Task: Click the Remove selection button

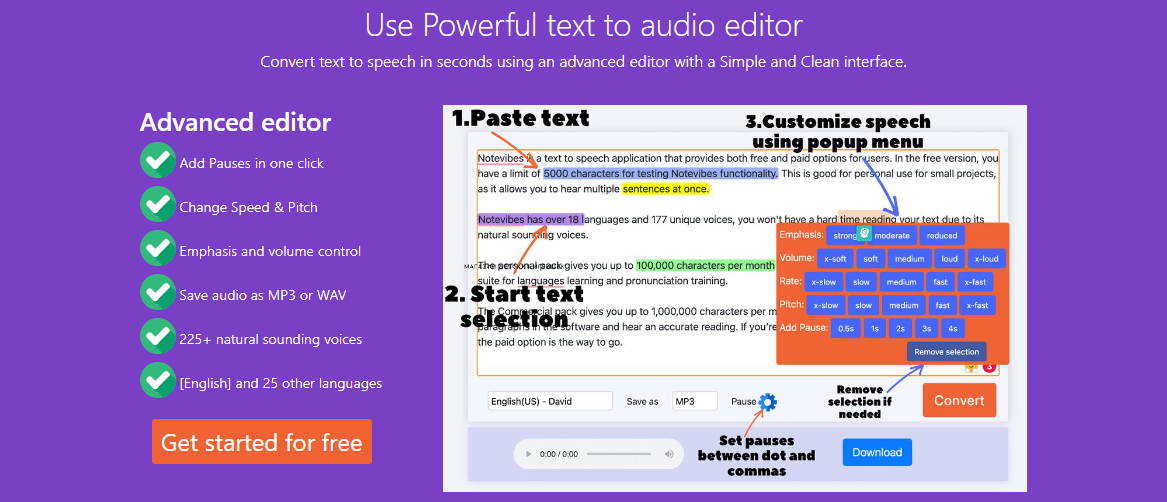Action: (x=947, y=352)
